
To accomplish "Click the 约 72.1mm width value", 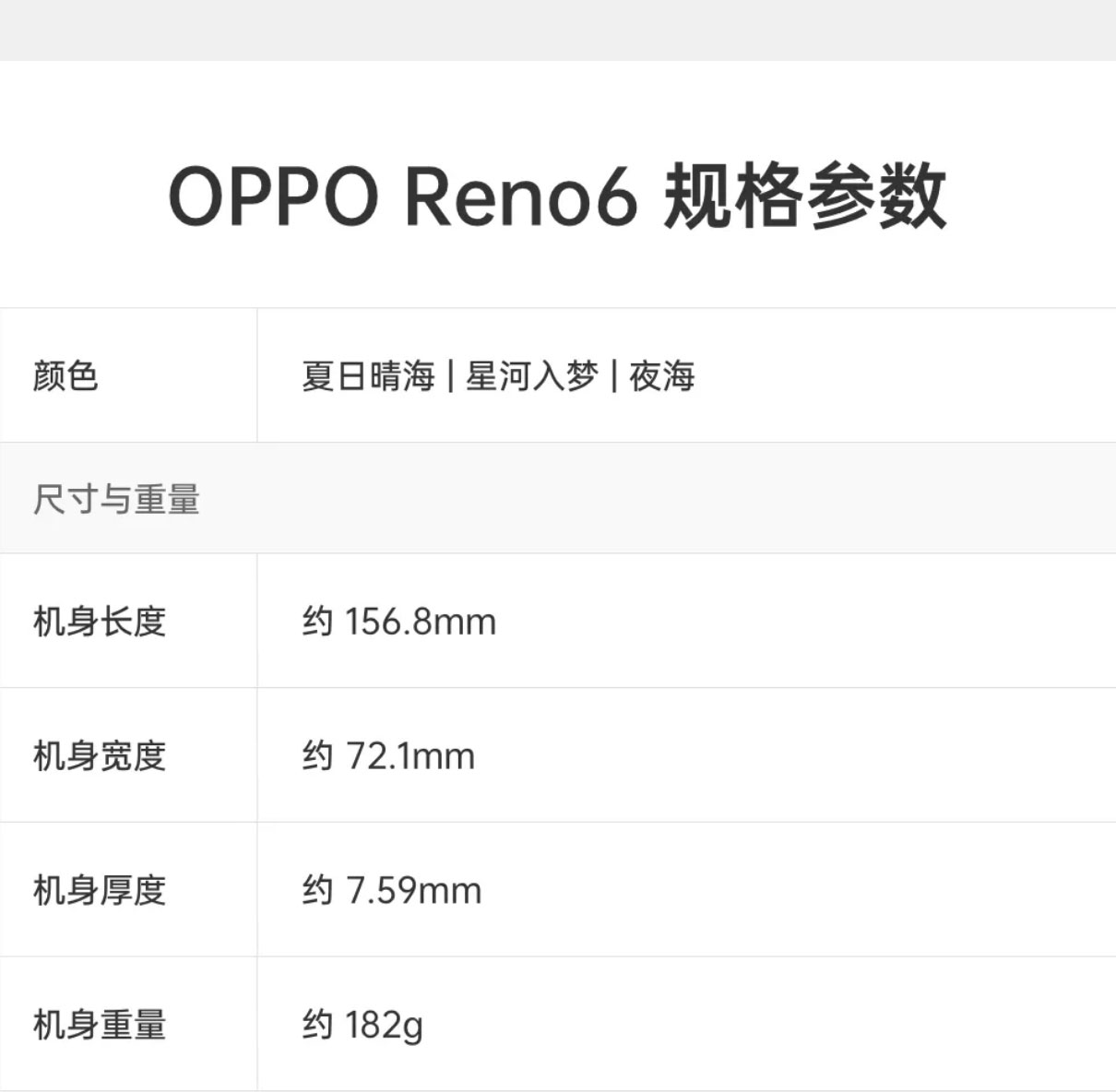I will tap(388, 756).
